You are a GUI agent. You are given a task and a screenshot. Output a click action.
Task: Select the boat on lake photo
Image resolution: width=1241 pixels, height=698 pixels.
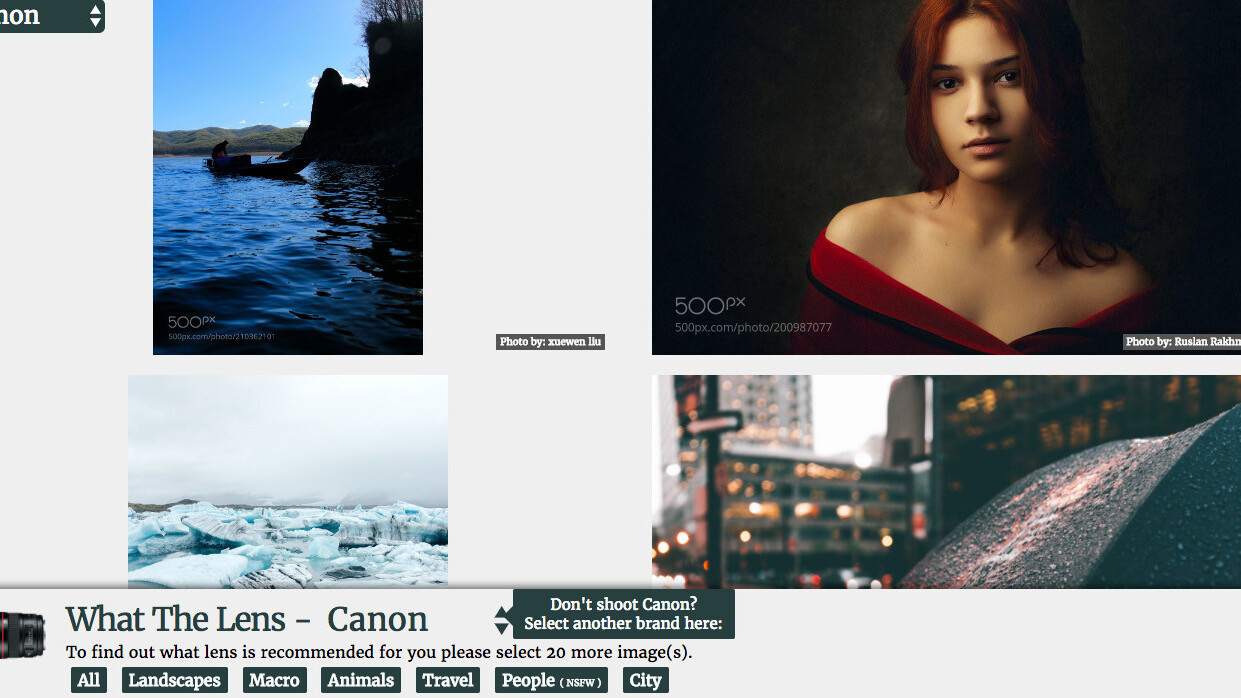click(288, 177)
